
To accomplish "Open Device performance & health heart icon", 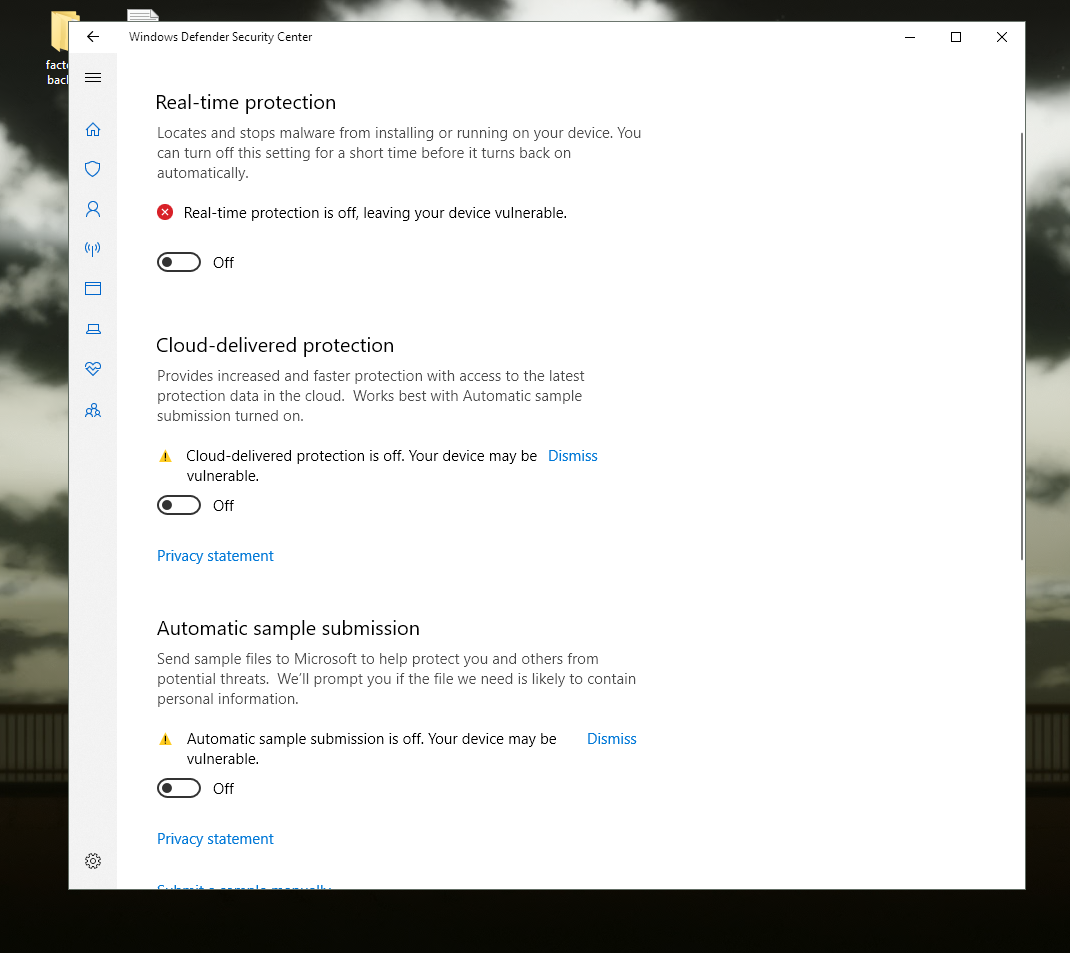I will pos(93,369).
